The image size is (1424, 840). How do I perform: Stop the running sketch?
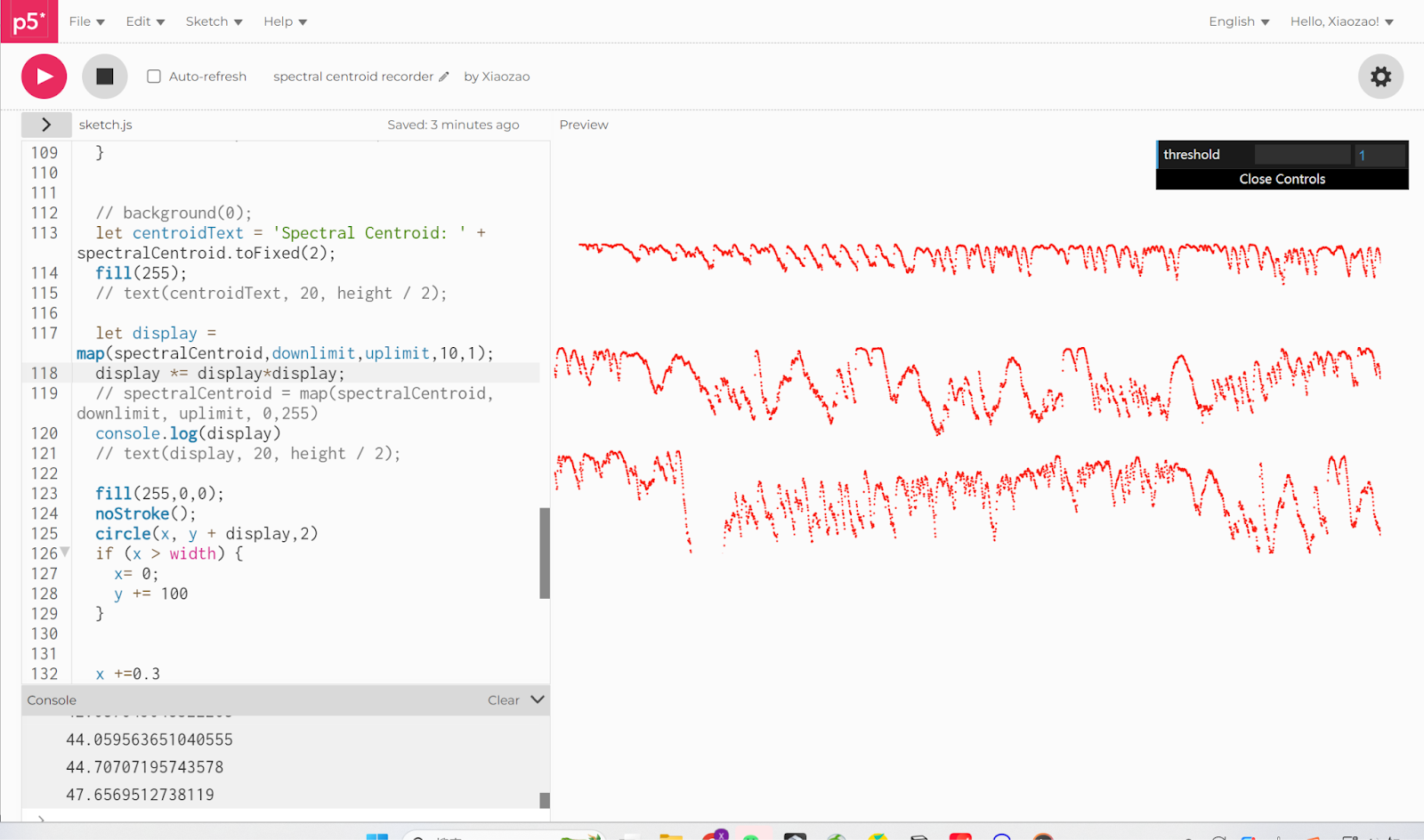[x=104, y=77]
